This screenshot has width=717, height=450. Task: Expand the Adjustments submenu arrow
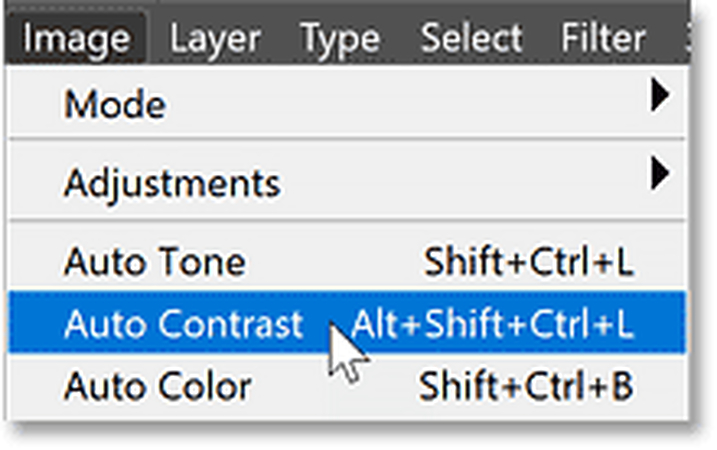pyautogui.click(x=659, y=177)
